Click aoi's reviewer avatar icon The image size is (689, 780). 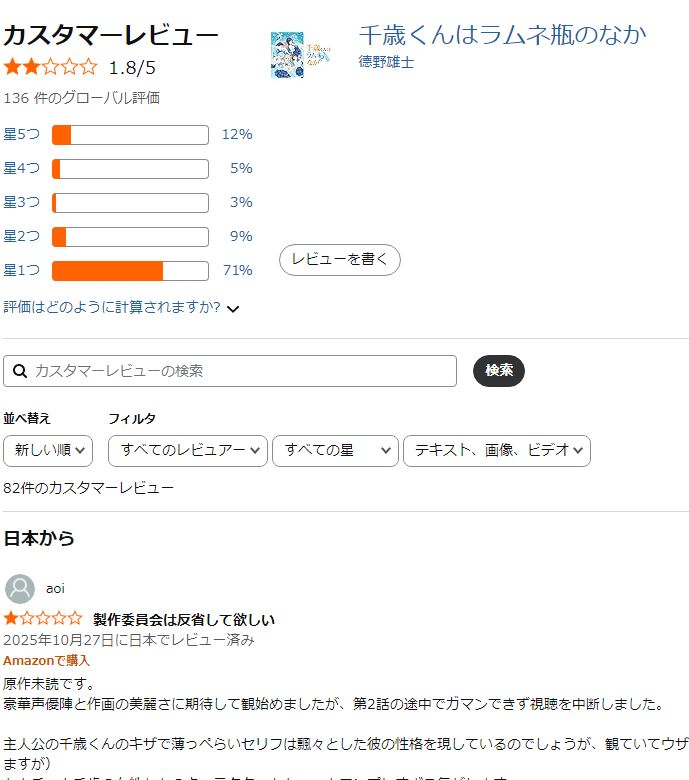20,589
